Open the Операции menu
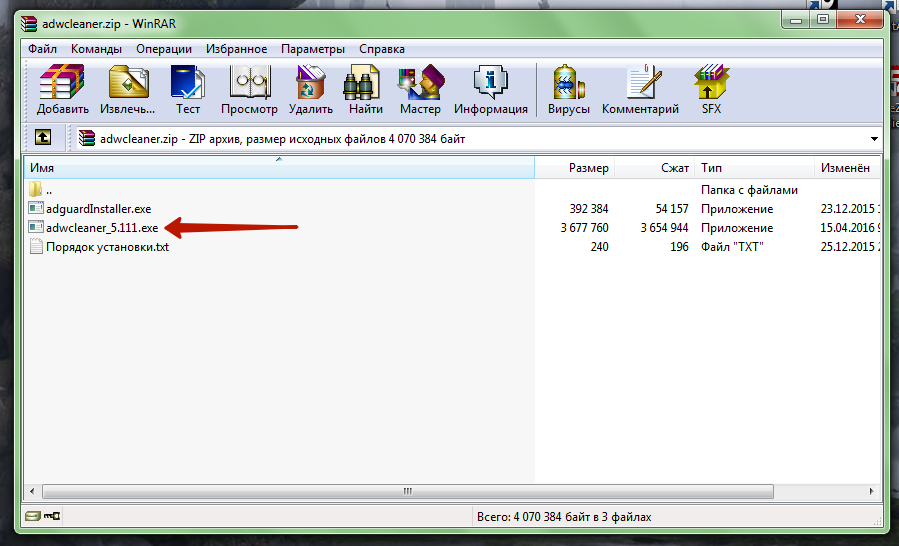 (164, 49)
